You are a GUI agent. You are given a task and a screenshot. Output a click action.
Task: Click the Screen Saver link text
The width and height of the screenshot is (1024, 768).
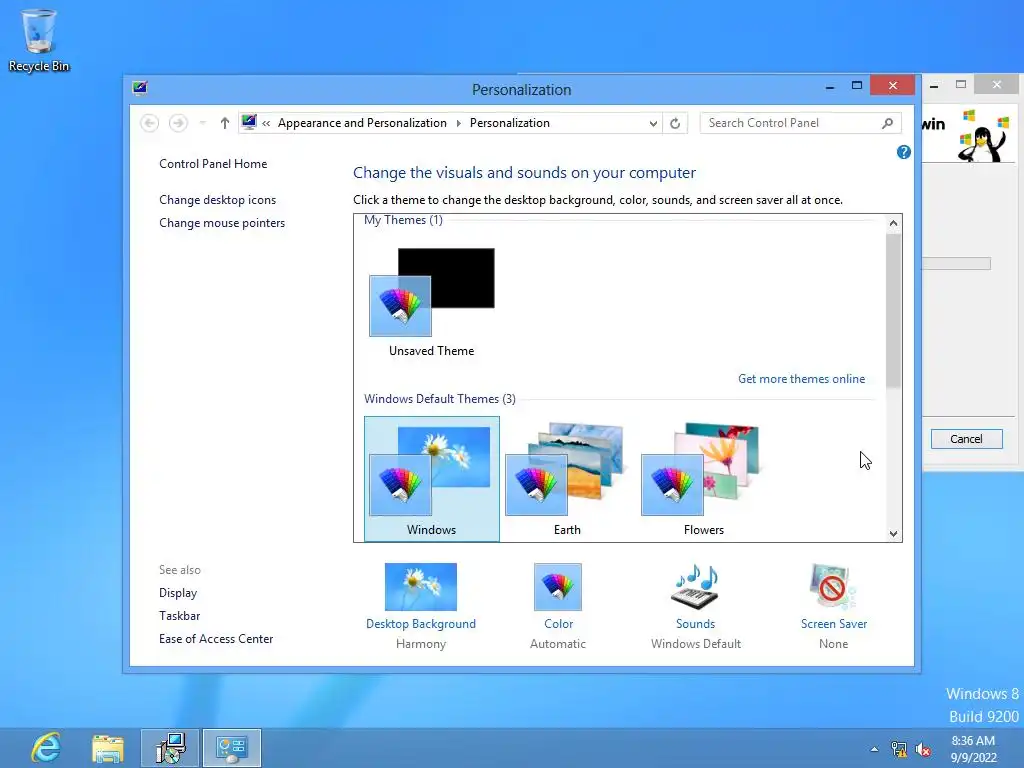[833, 624]
